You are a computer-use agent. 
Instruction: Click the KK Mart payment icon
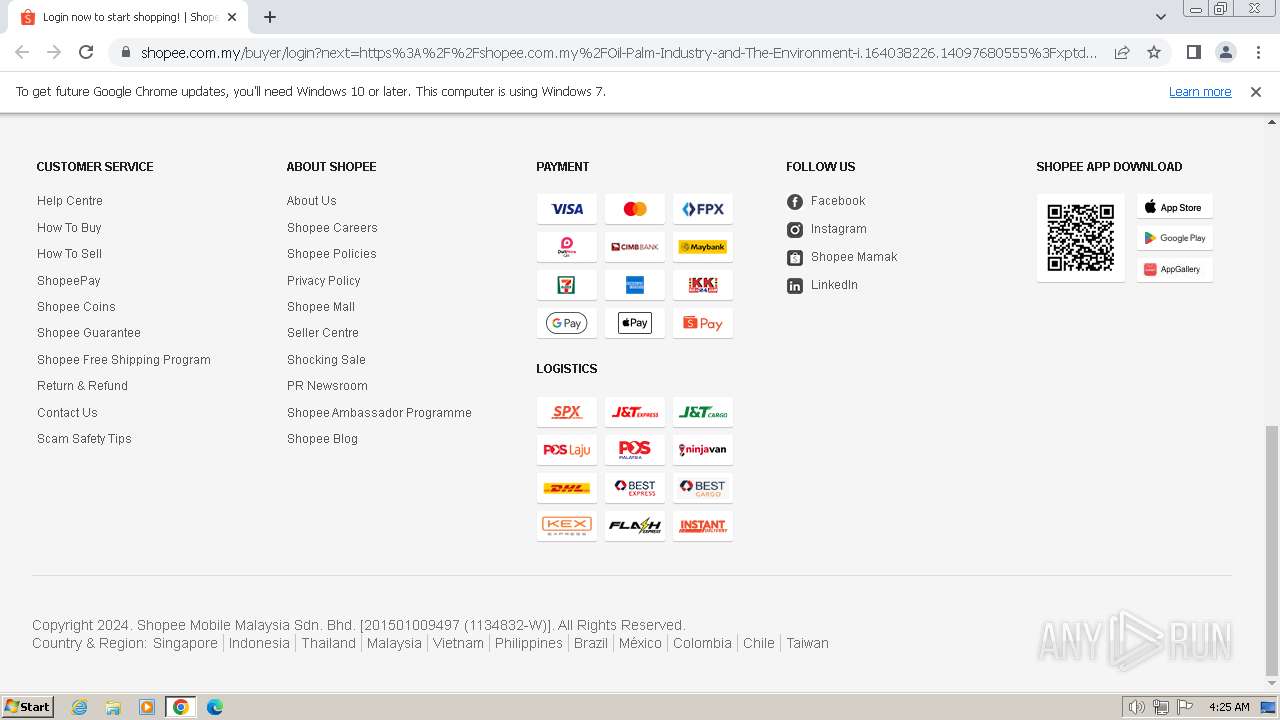(703, 285)
